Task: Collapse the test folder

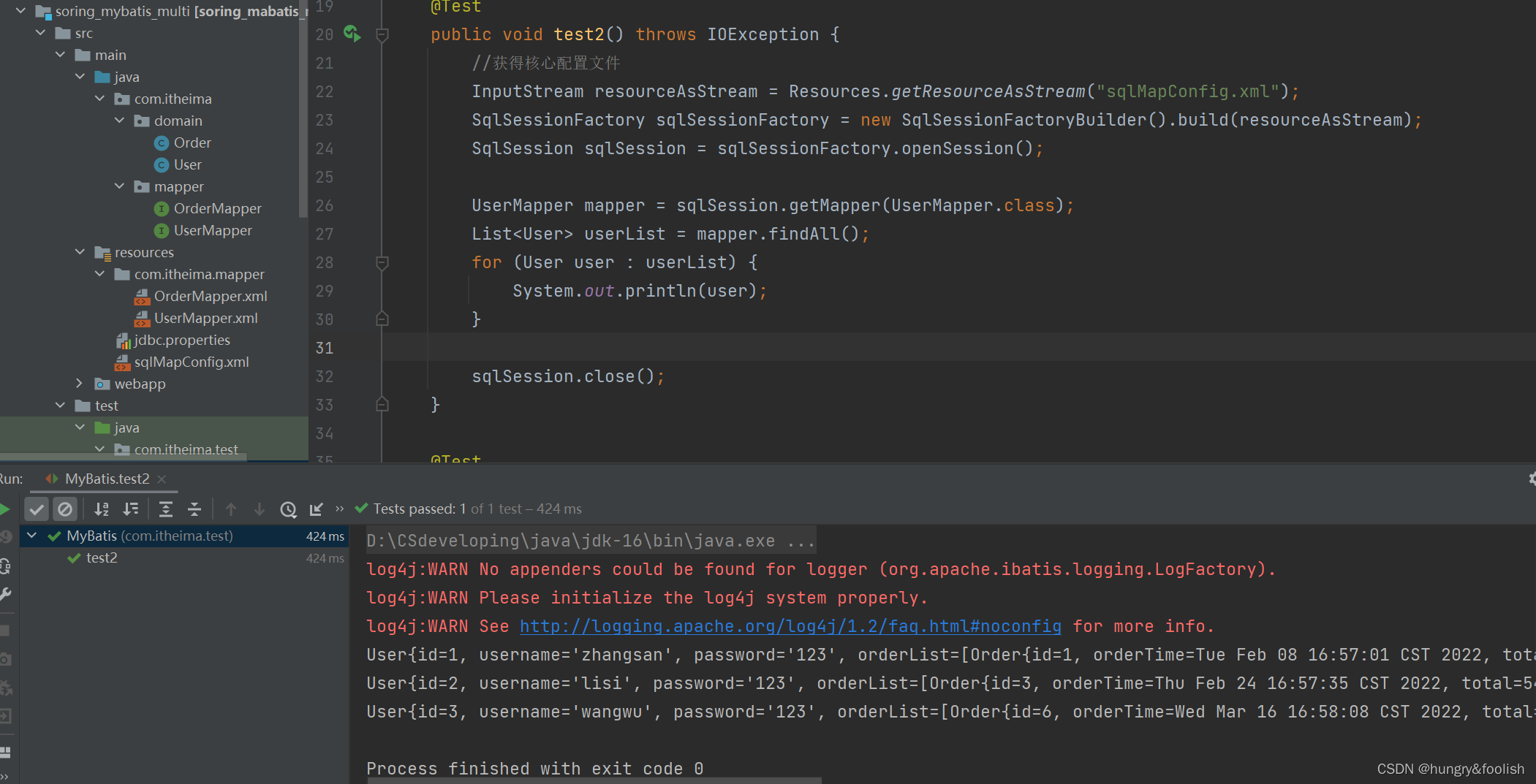Action: [x=61, y=406]
